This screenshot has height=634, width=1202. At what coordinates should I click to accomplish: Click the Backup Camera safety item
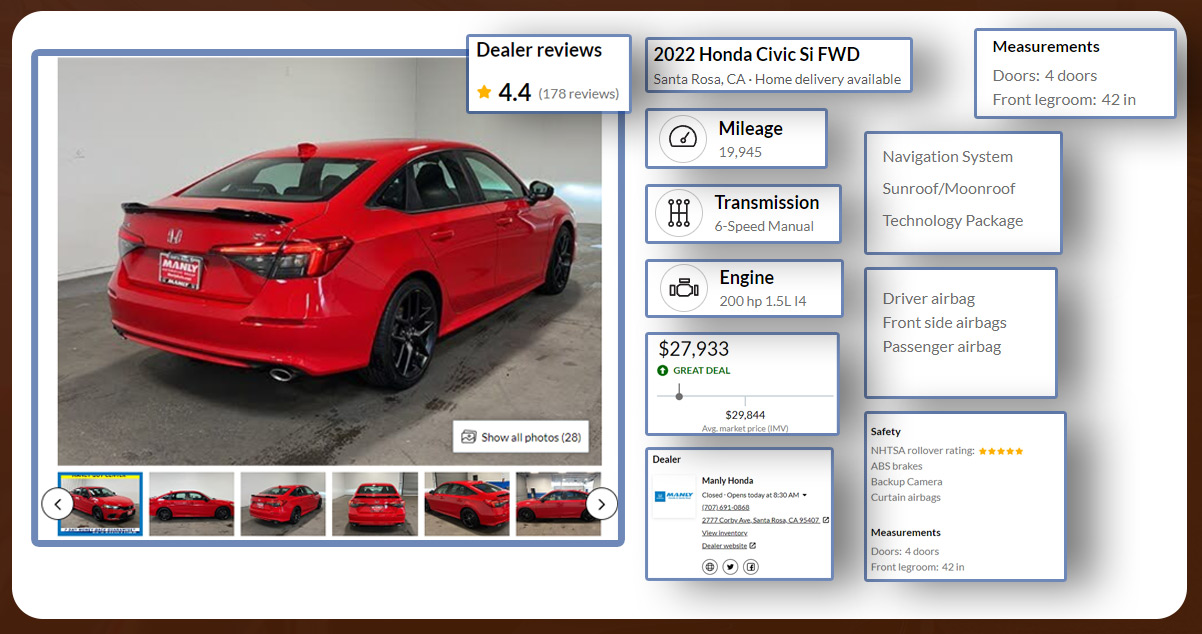(907, 482)
